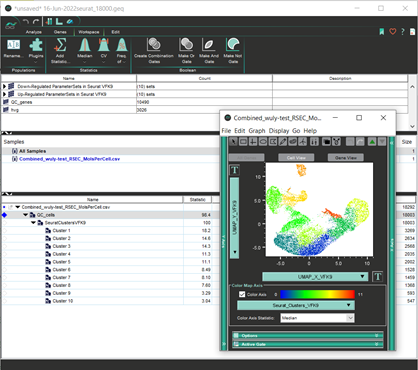Click the Freq of statistic icon
This screenshot has height=370, width=418.
[122, 45]
